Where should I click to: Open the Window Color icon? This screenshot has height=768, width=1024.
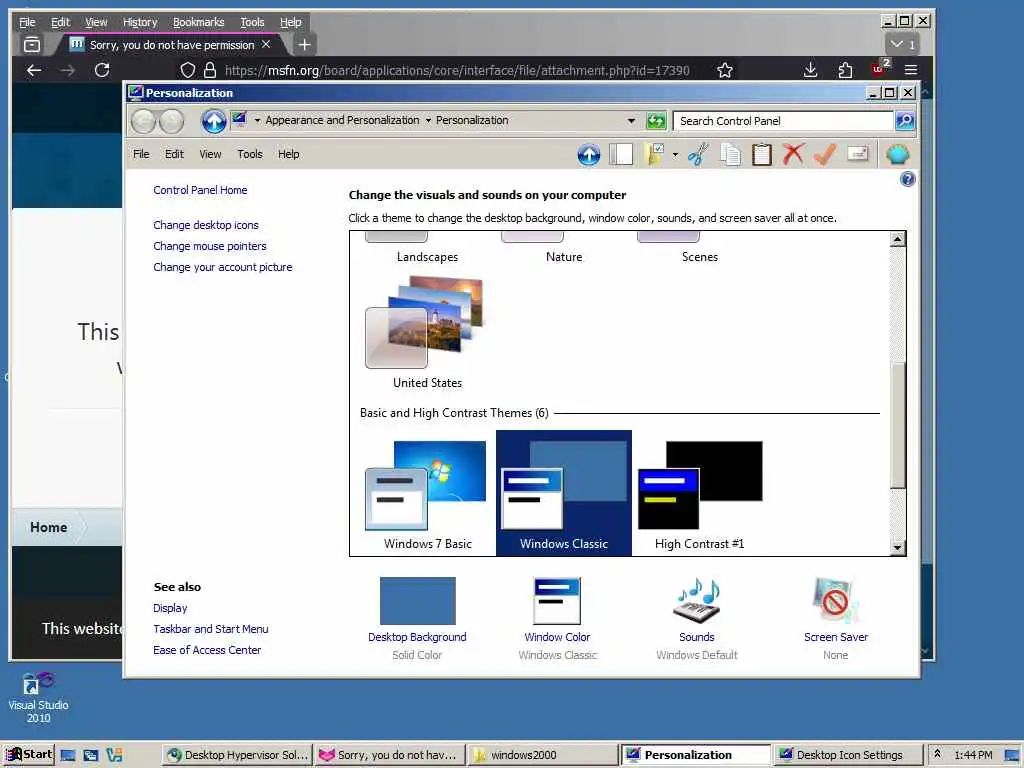(x=557, y=601)
